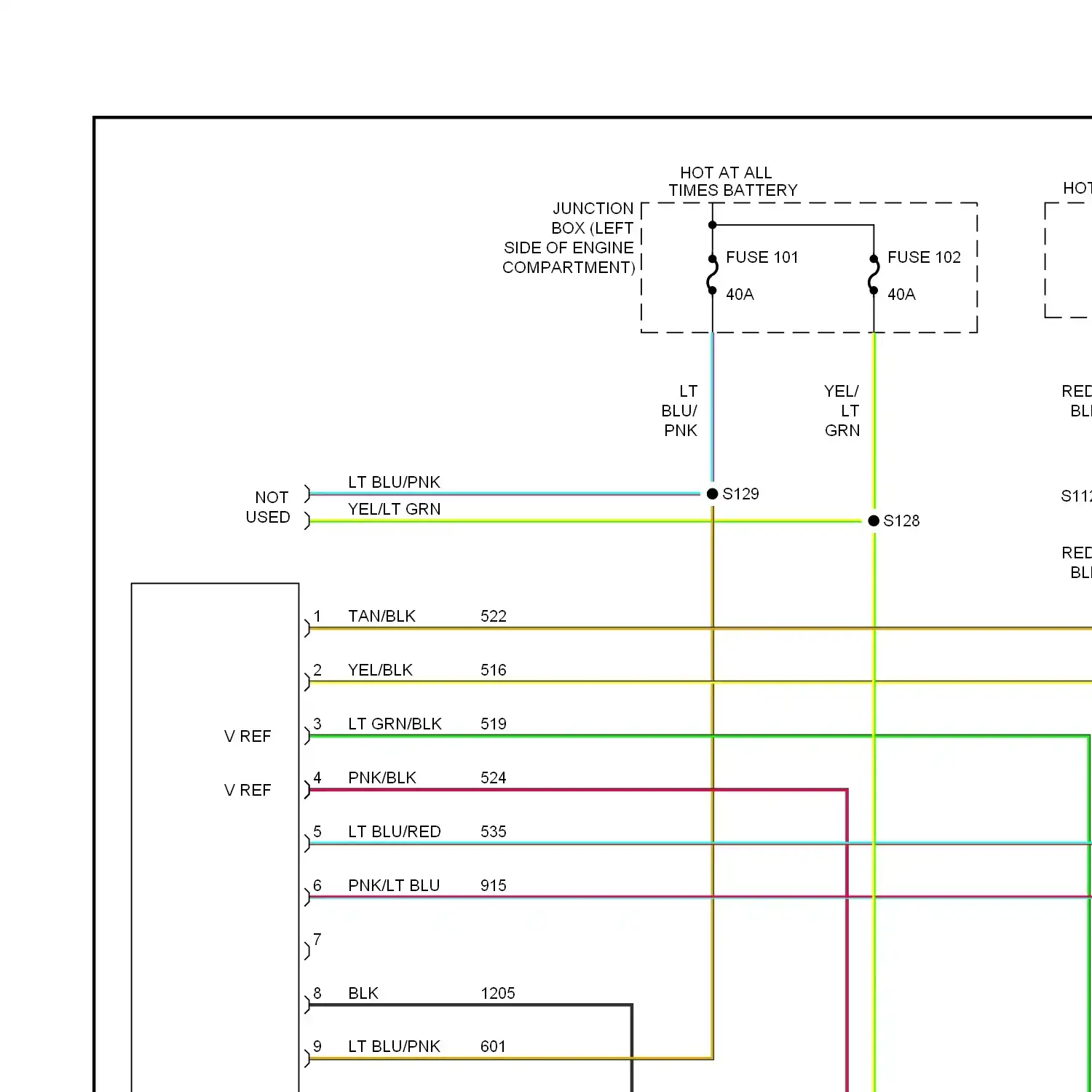
Task: Click the YEL/LT GRN label on not-used wire
Action: tap(394, 510)
